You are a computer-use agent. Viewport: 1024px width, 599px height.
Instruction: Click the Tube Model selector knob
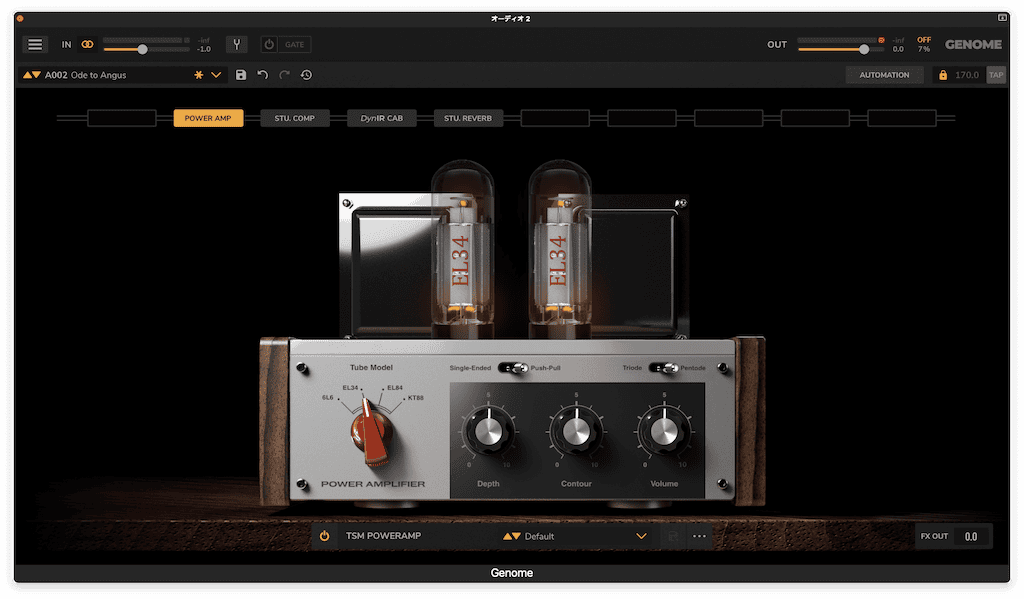pos(370,431)
